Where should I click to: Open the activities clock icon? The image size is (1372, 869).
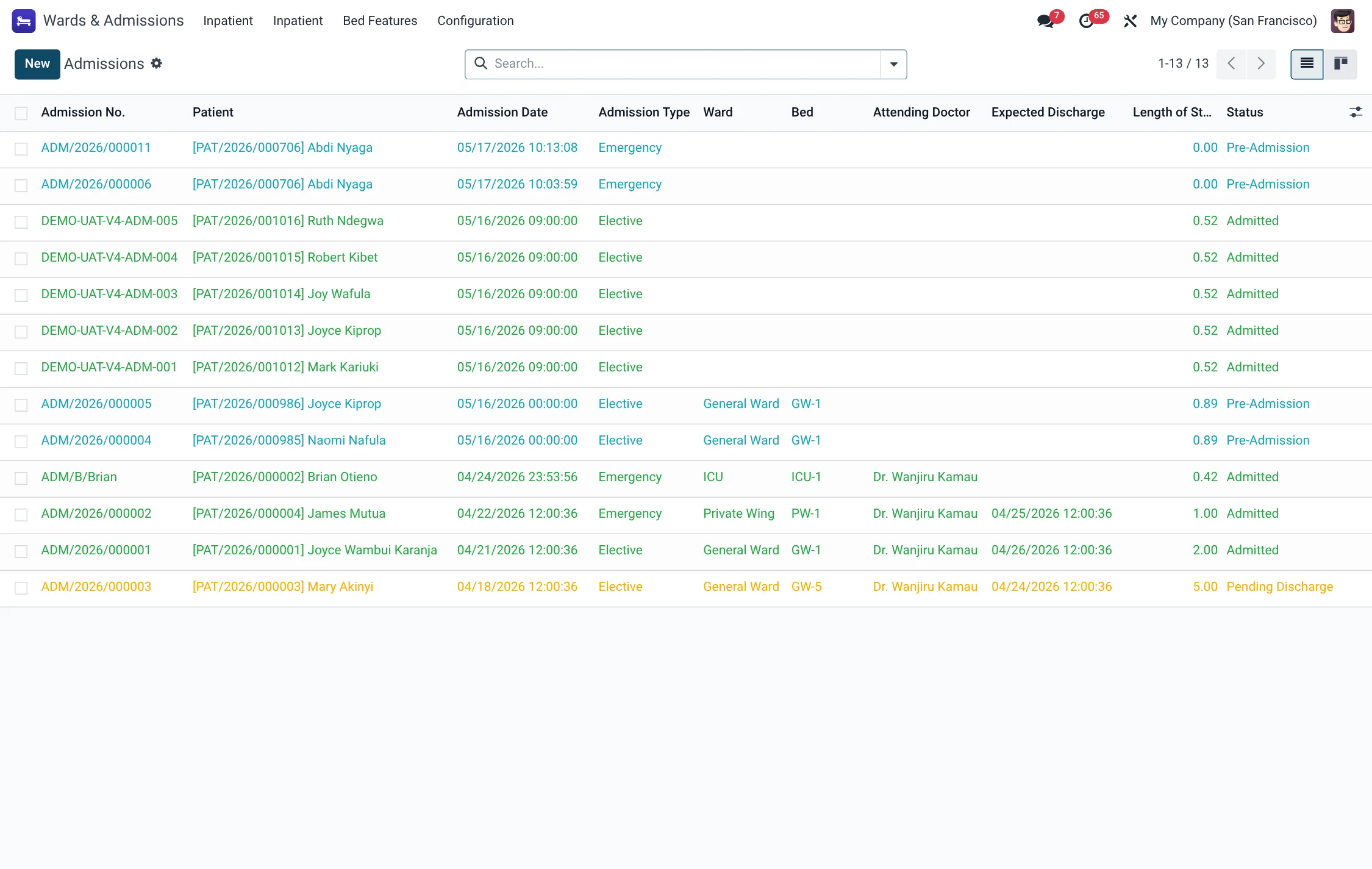pos(1086,21)
